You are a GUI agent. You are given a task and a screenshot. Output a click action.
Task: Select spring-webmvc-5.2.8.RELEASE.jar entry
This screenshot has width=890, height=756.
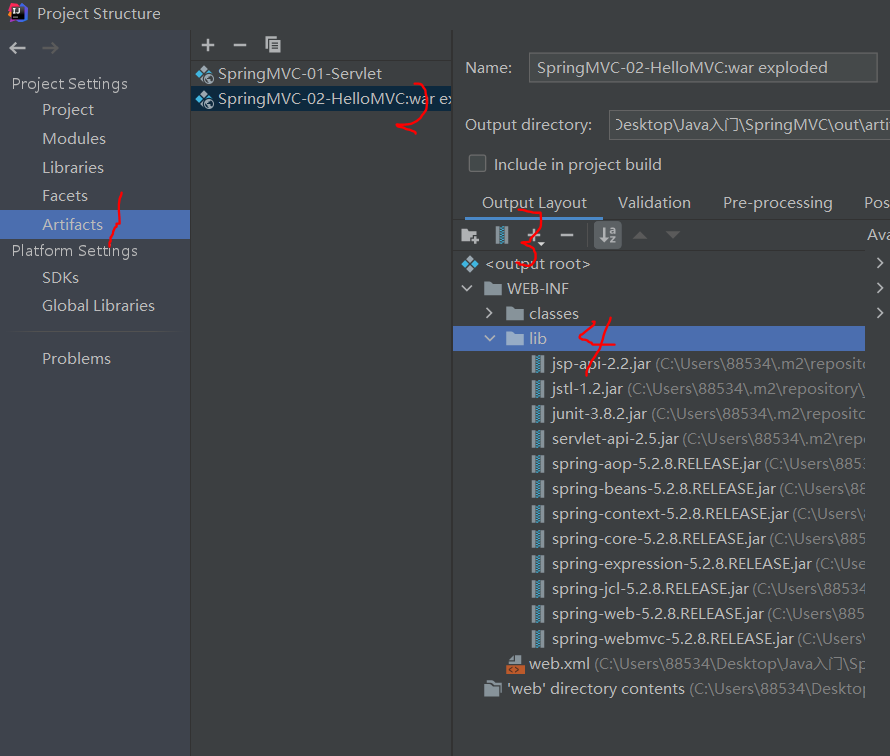tap(658, 638)
